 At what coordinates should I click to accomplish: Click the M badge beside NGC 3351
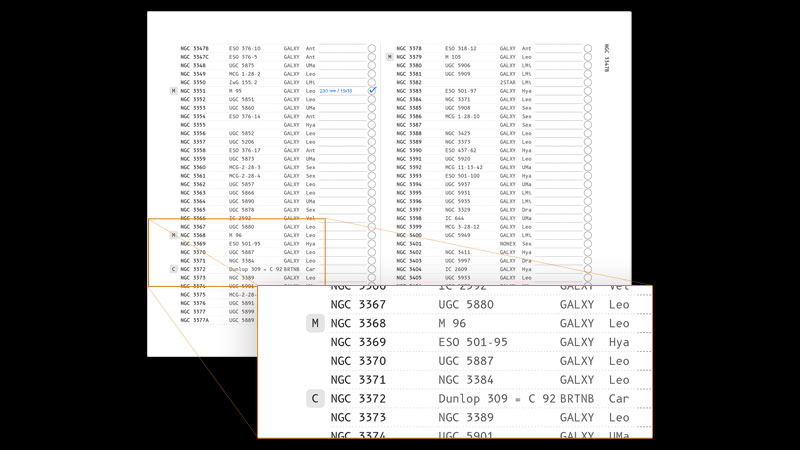(x=174, y=91)
